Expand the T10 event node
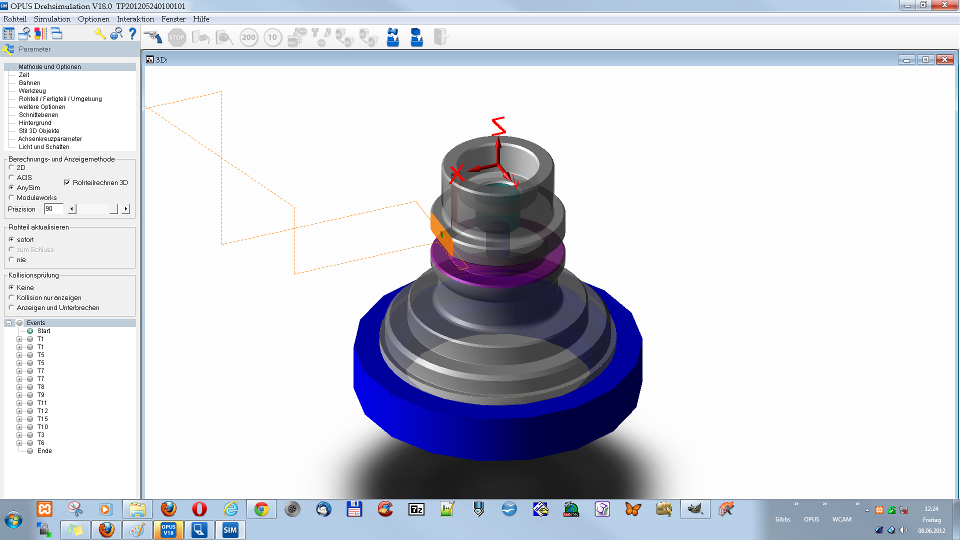This screenshot has width=960, height=540. click(x=19, y=427)
